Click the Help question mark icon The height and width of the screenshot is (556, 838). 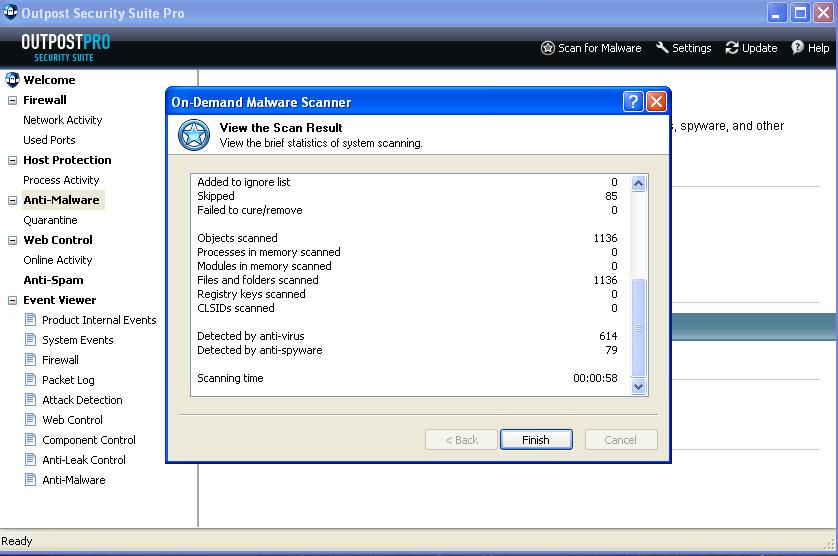pos(797,47)
